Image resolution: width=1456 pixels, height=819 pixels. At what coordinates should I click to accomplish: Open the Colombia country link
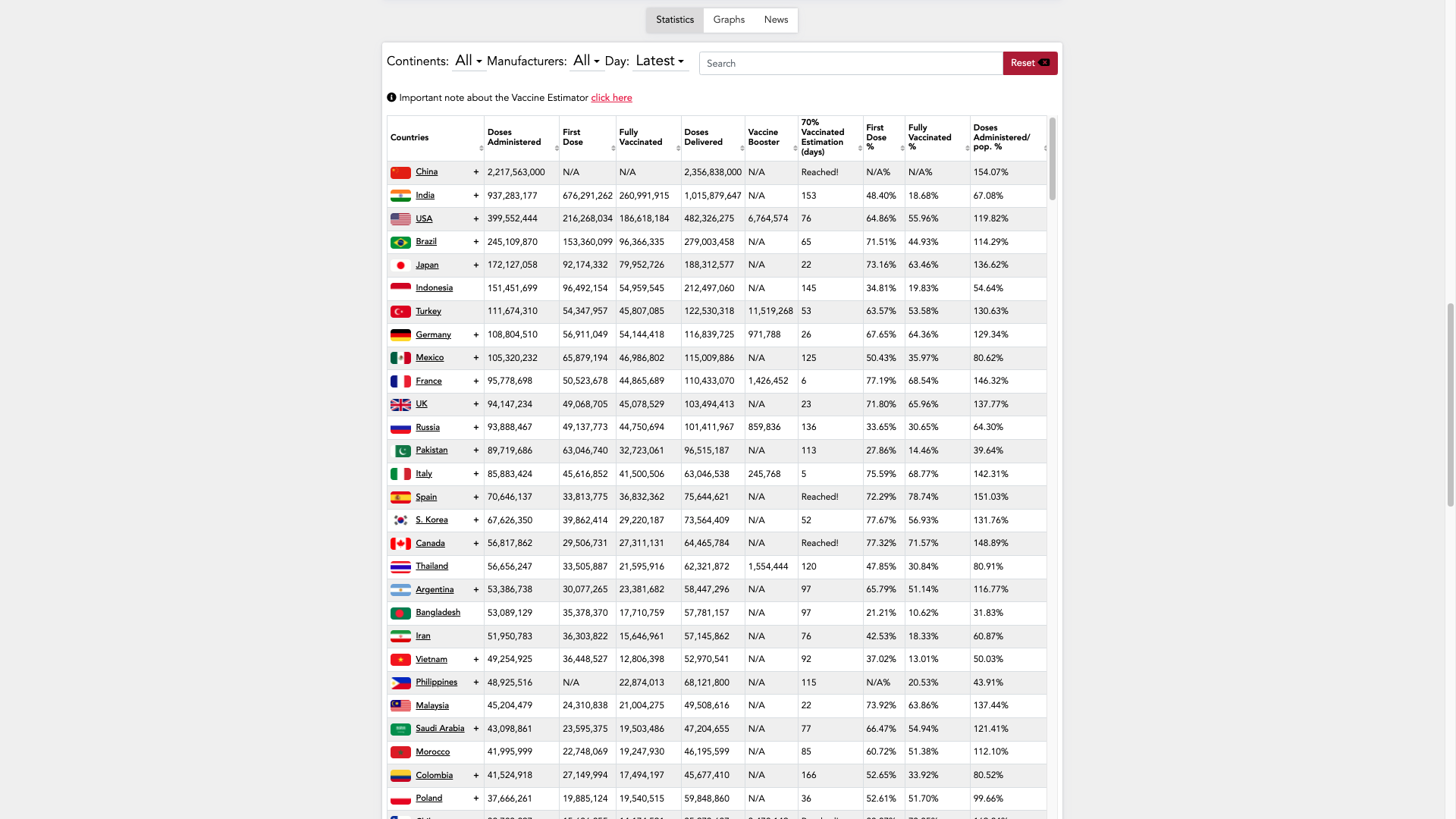pos(435,775)
